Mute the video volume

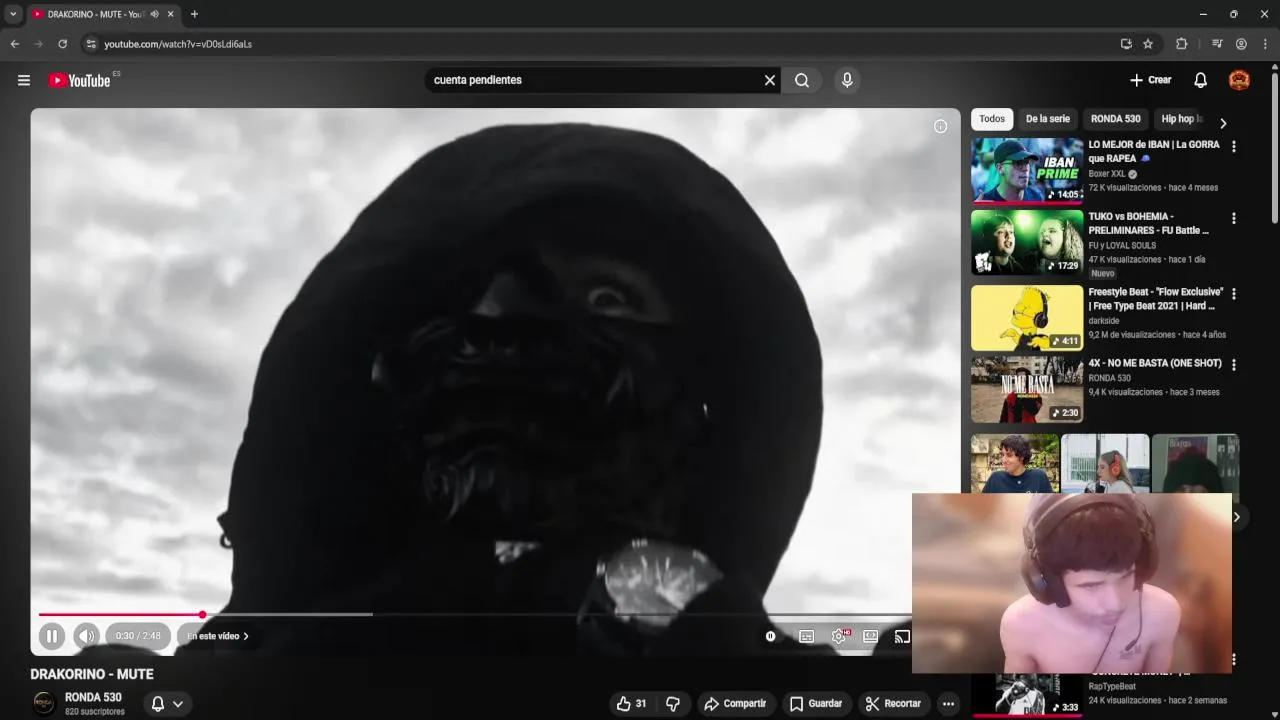tap(87, 636)
